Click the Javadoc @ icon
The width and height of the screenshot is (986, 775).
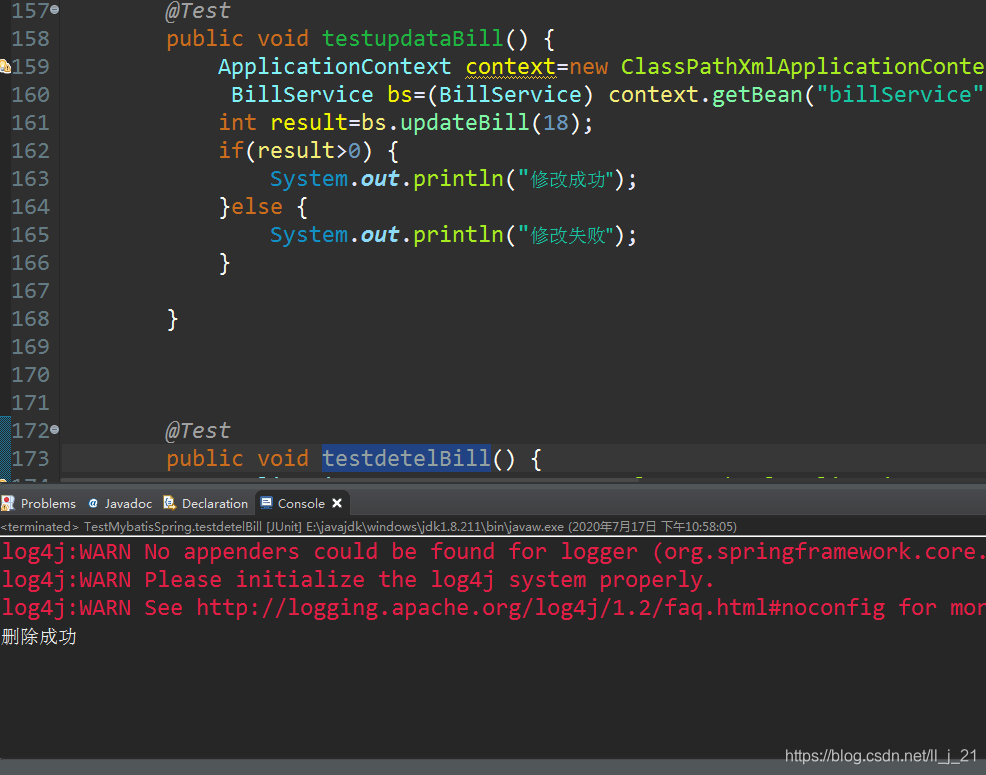tap(93, 503)
